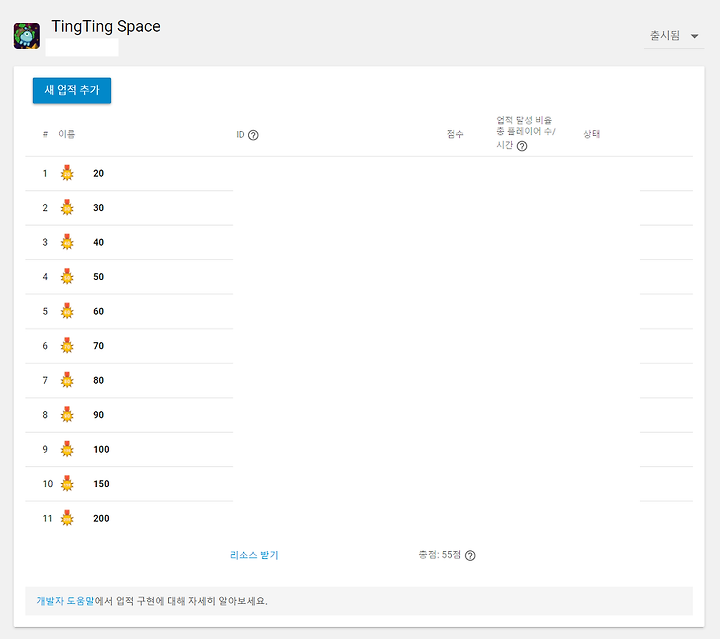Click the 업적 달성 비율 help icon
This screenshot has height=639, width=720.
[522, 146]
